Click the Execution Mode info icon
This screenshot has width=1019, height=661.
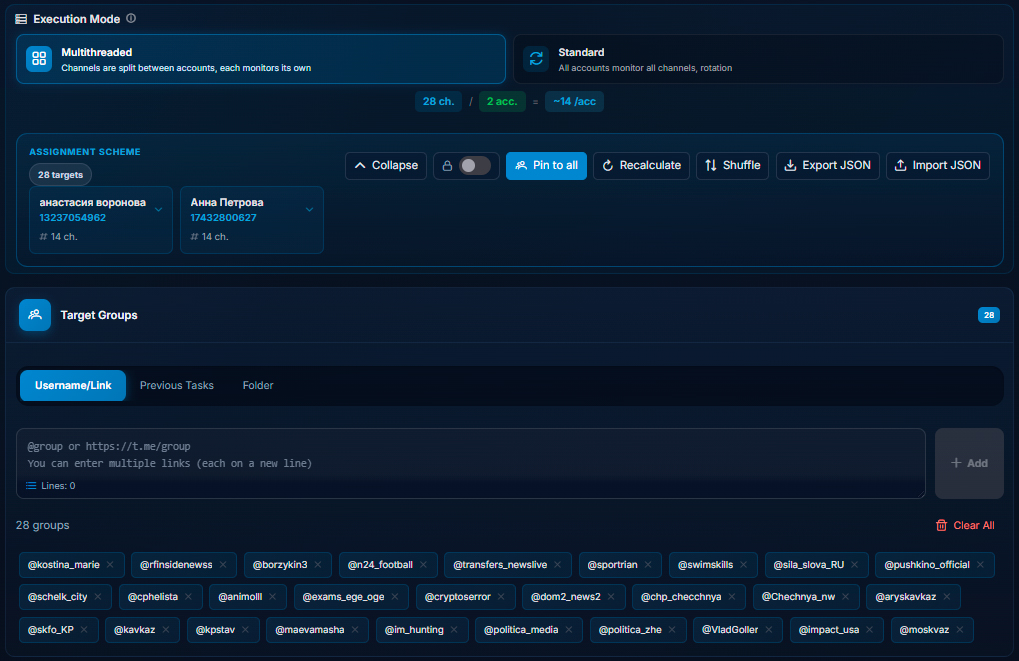coord(131,18)
